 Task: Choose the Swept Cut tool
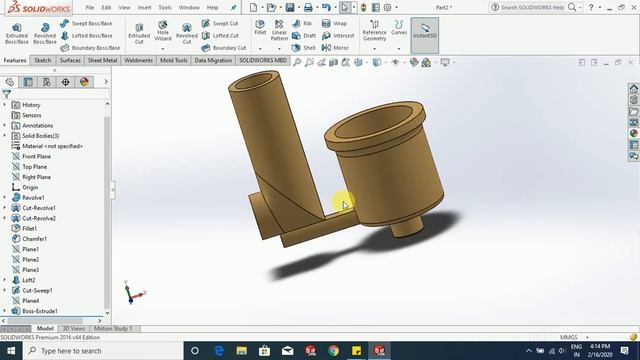pos(220,24)
